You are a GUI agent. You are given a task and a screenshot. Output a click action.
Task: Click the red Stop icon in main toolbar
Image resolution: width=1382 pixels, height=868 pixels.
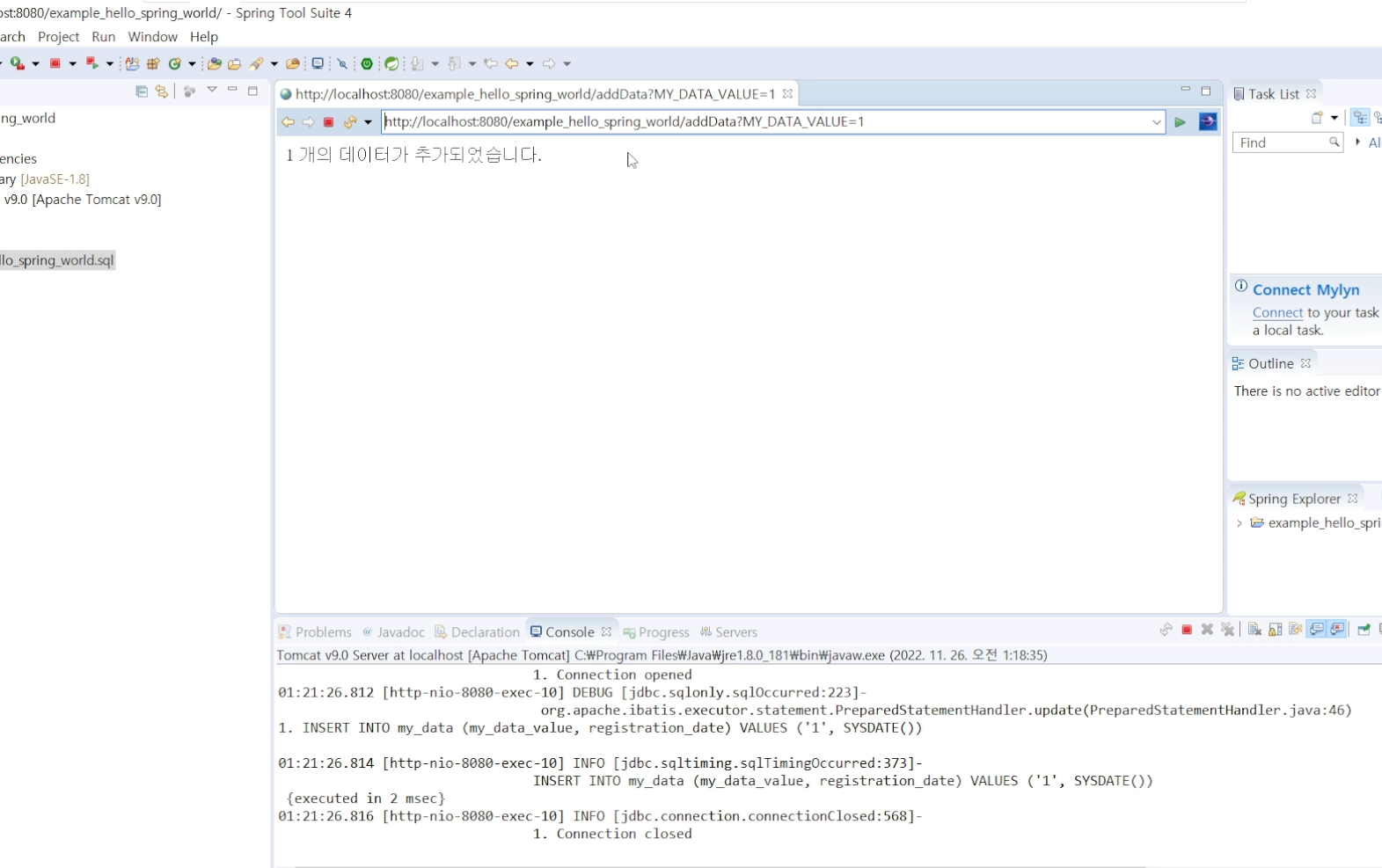55,63
